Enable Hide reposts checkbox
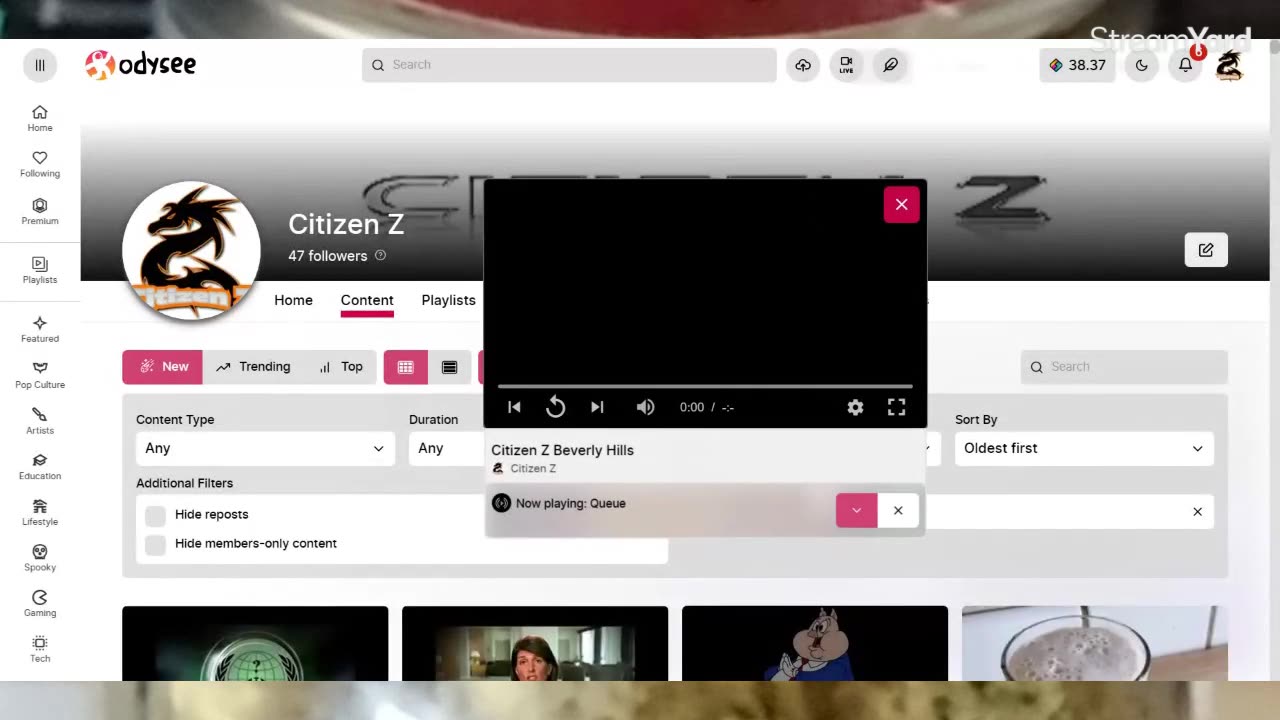This screenshot has height=720, width=1280. click(x=155, y=515)
